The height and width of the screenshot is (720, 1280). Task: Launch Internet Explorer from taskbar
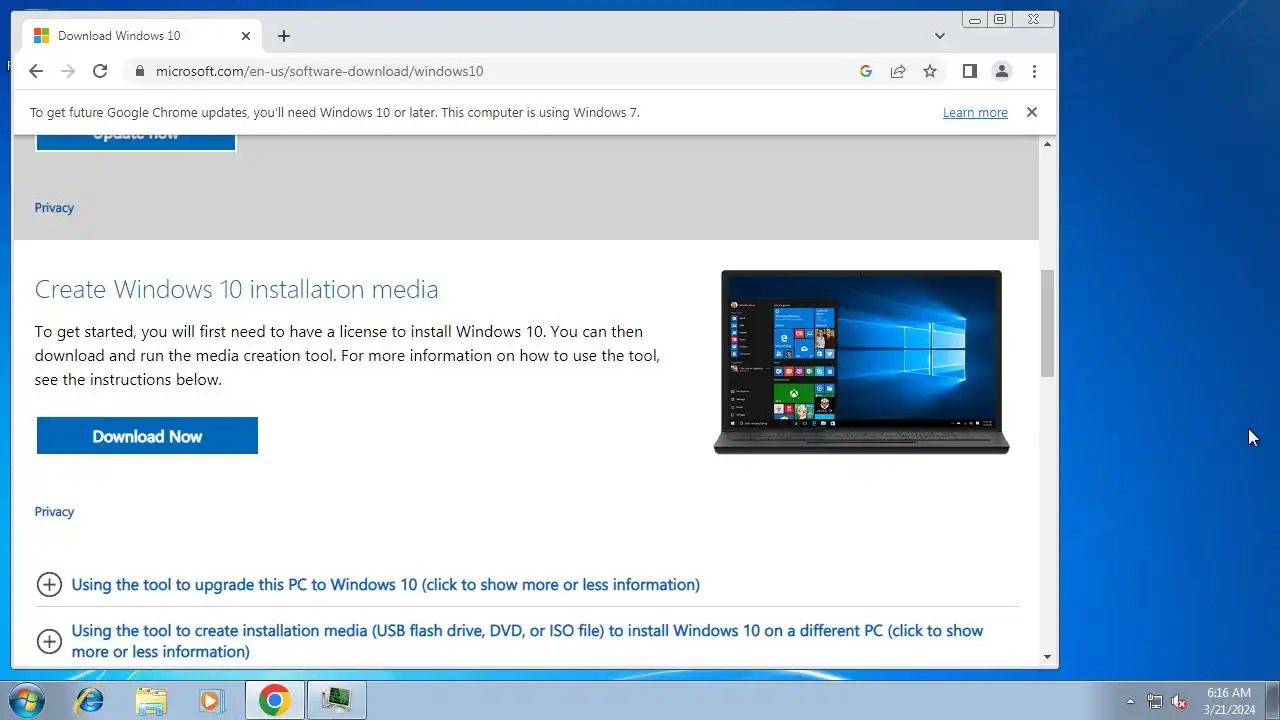[x=90, y=700]
